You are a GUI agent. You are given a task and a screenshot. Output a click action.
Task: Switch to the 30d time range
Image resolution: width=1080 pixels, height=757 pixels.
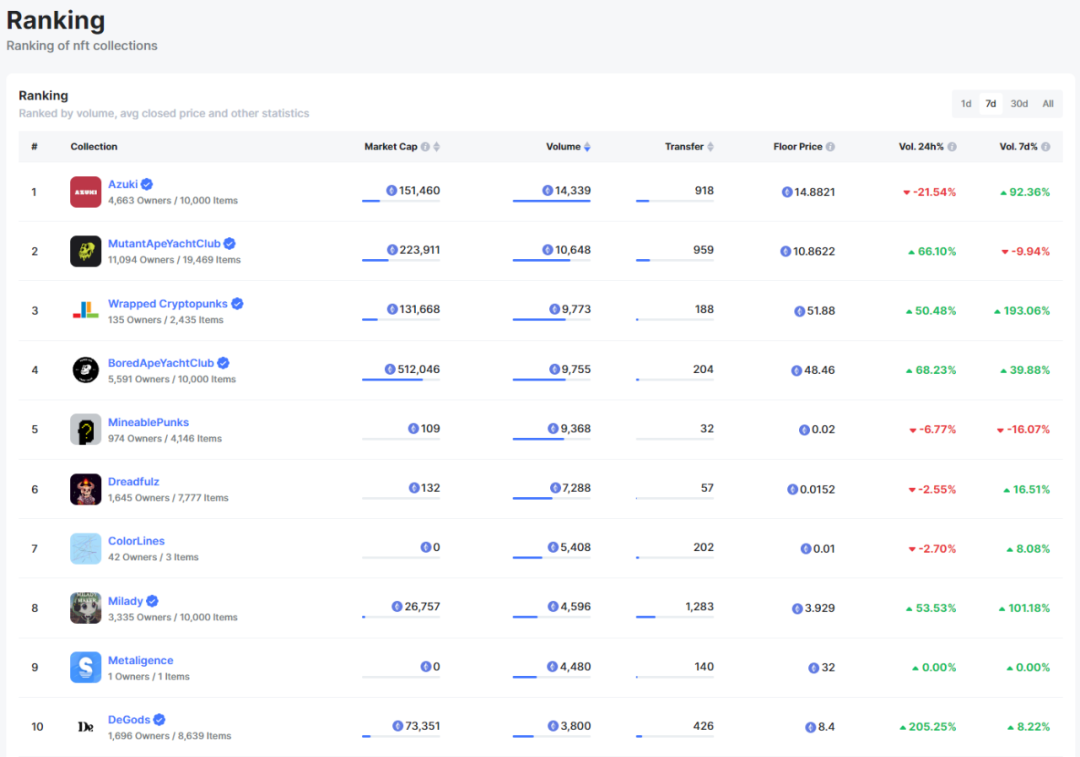pyautogui.click(x=1019, y=103)
